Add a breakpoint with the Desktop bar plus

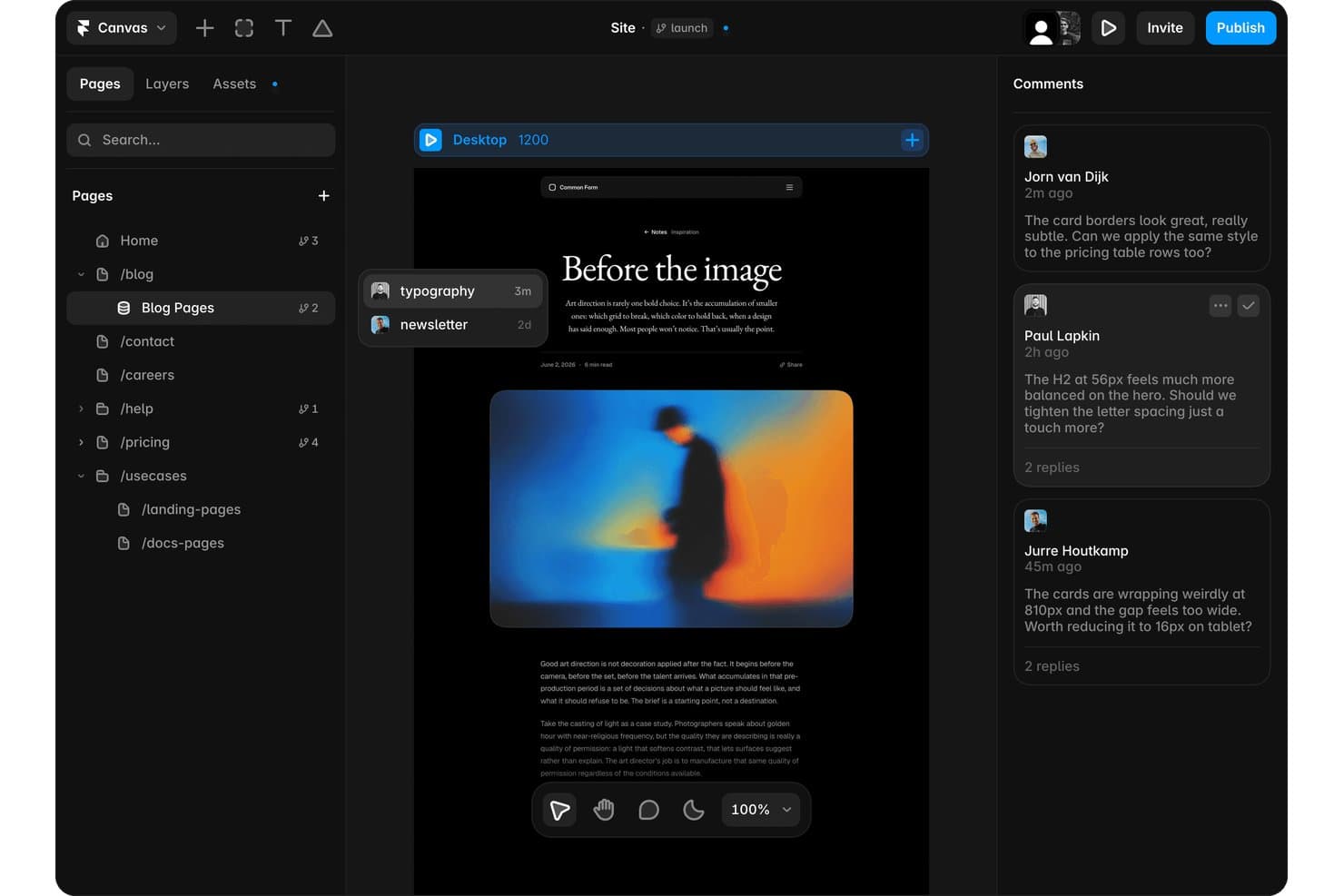pyautogui.click(x=912, y=140)
